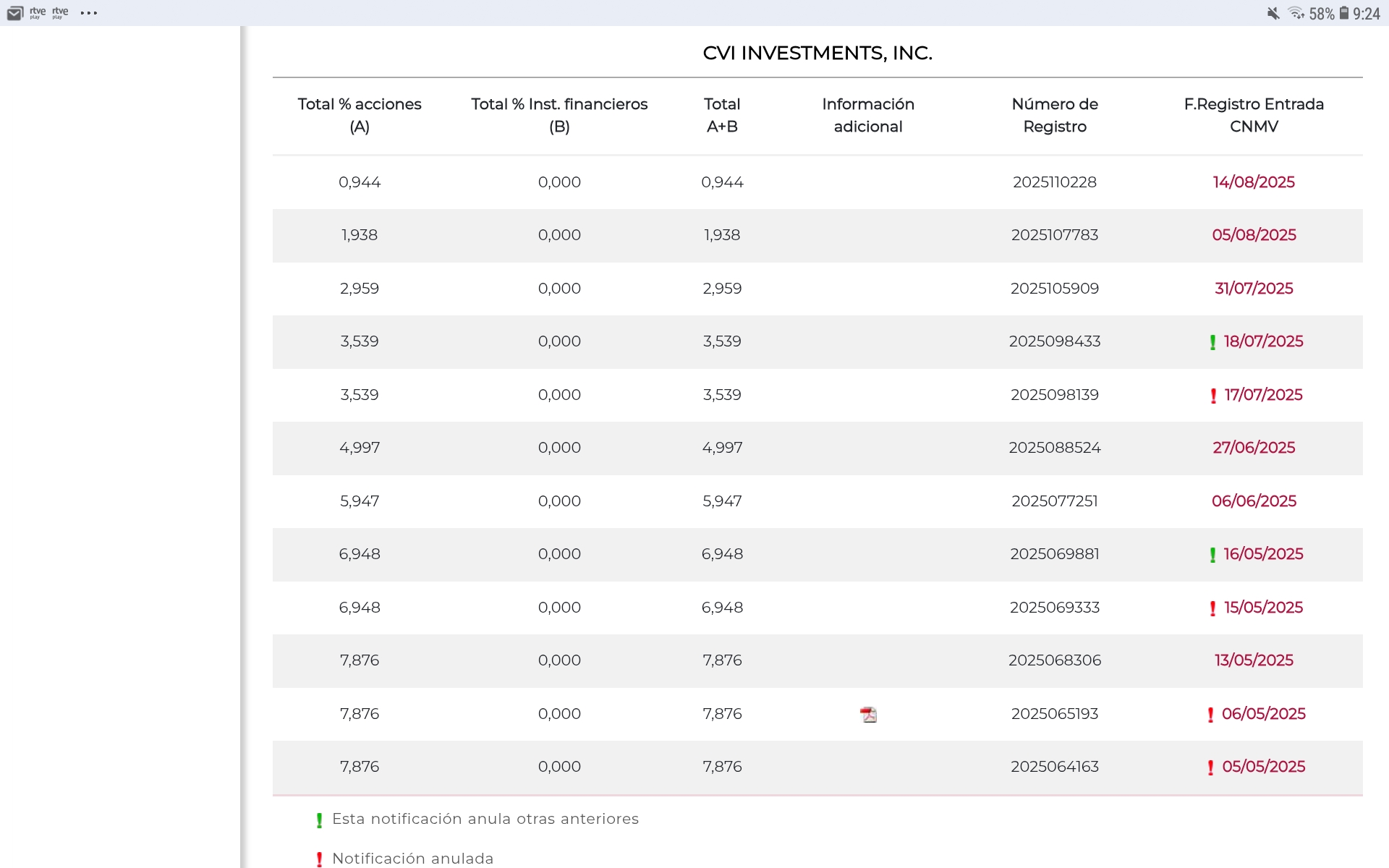Click the red exclamation mark beside 05/05/2025
Viewport: 1389px width, 868px height.
(x=1210, y=767)
